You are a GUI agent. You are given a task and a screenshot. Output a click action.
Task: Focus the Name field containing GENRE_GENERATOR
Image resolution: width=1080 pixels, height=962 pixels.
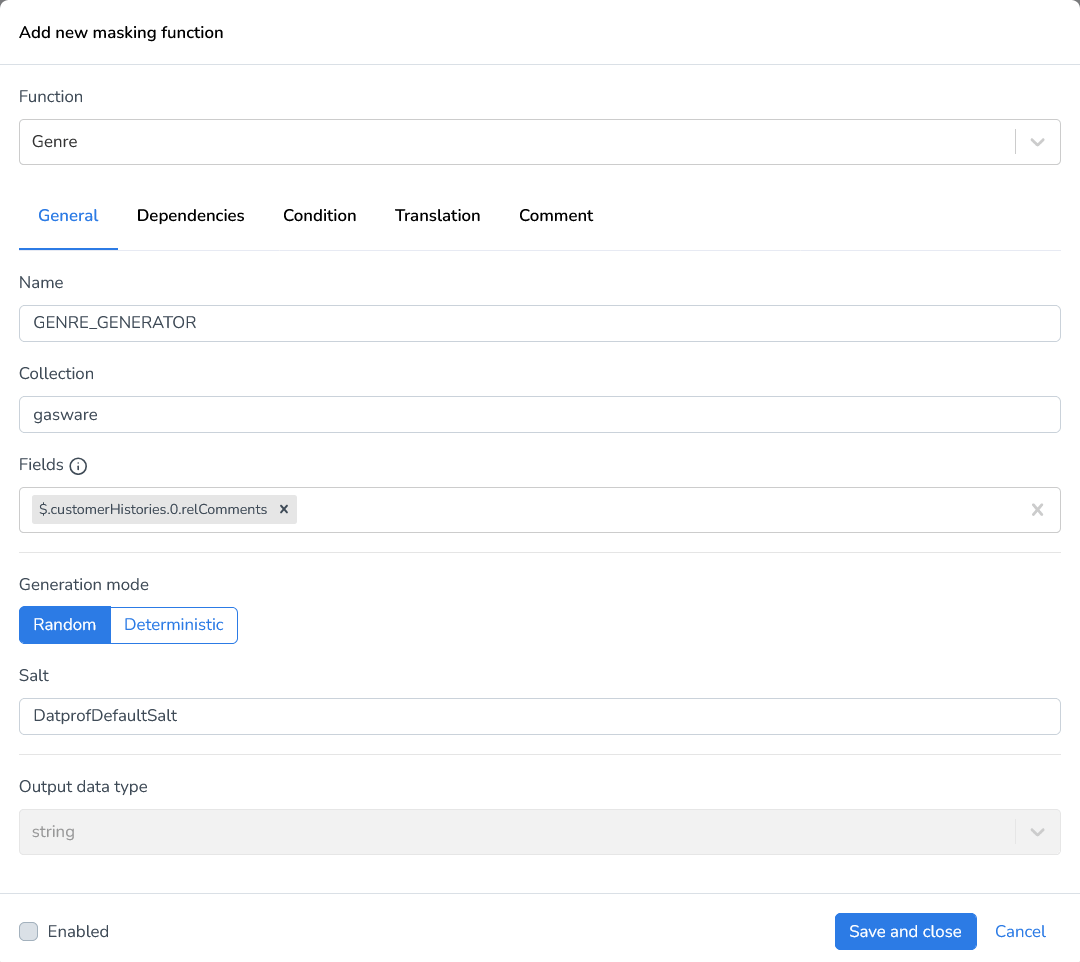click(539, 324)
